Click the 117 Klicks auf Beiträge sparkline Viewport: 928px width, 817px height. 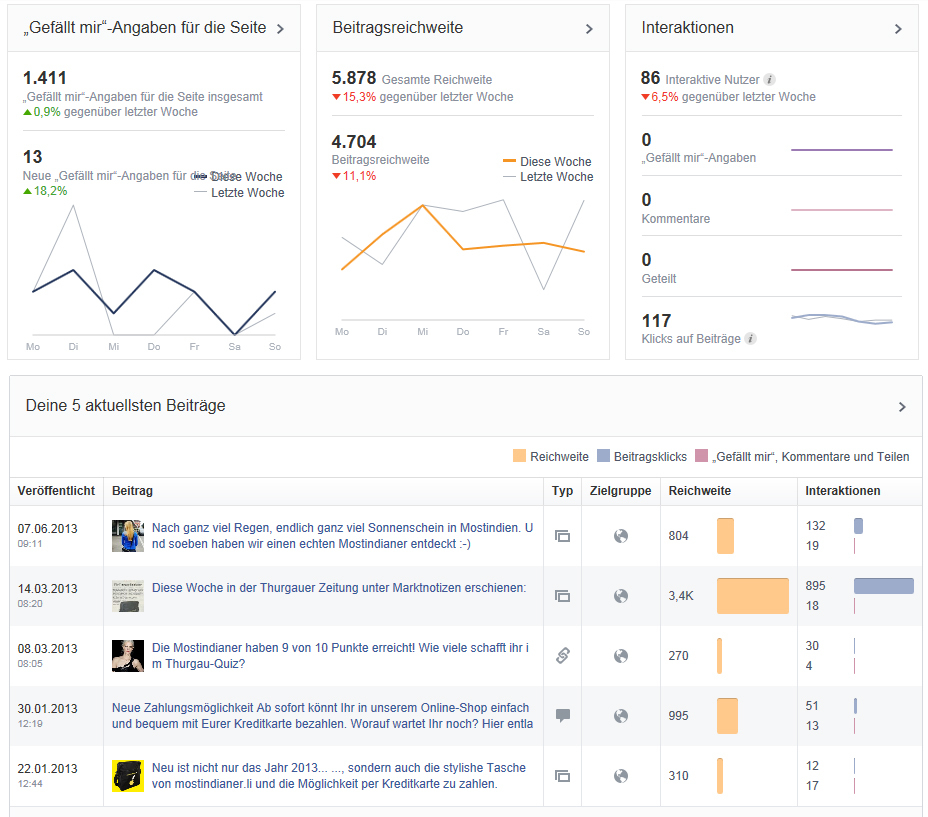(842, 320)
